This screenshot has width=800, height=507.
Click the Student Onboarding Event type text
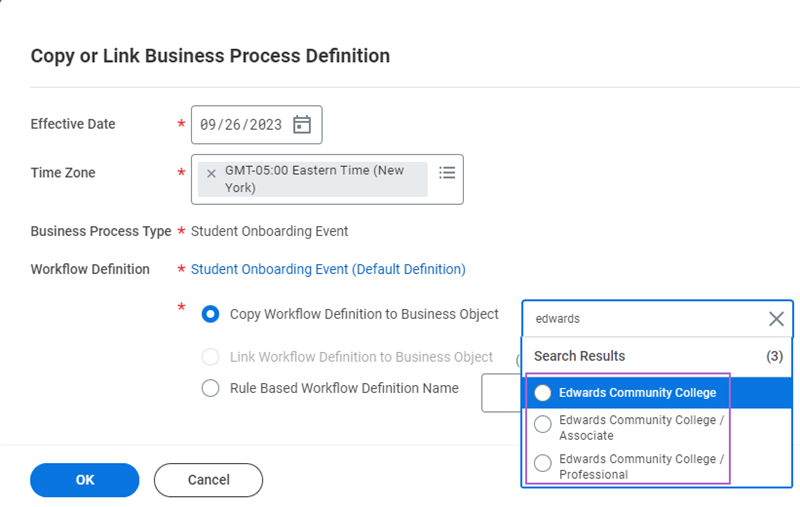pos(269,232)
